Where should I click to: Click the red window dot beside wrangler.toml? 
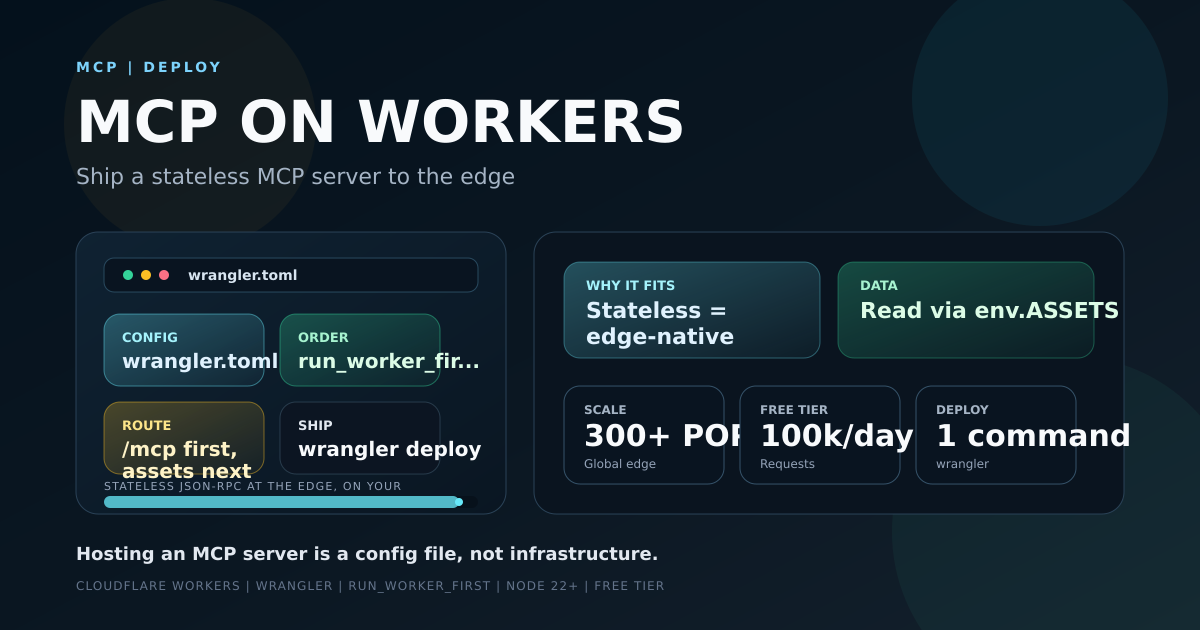(164, 275)
